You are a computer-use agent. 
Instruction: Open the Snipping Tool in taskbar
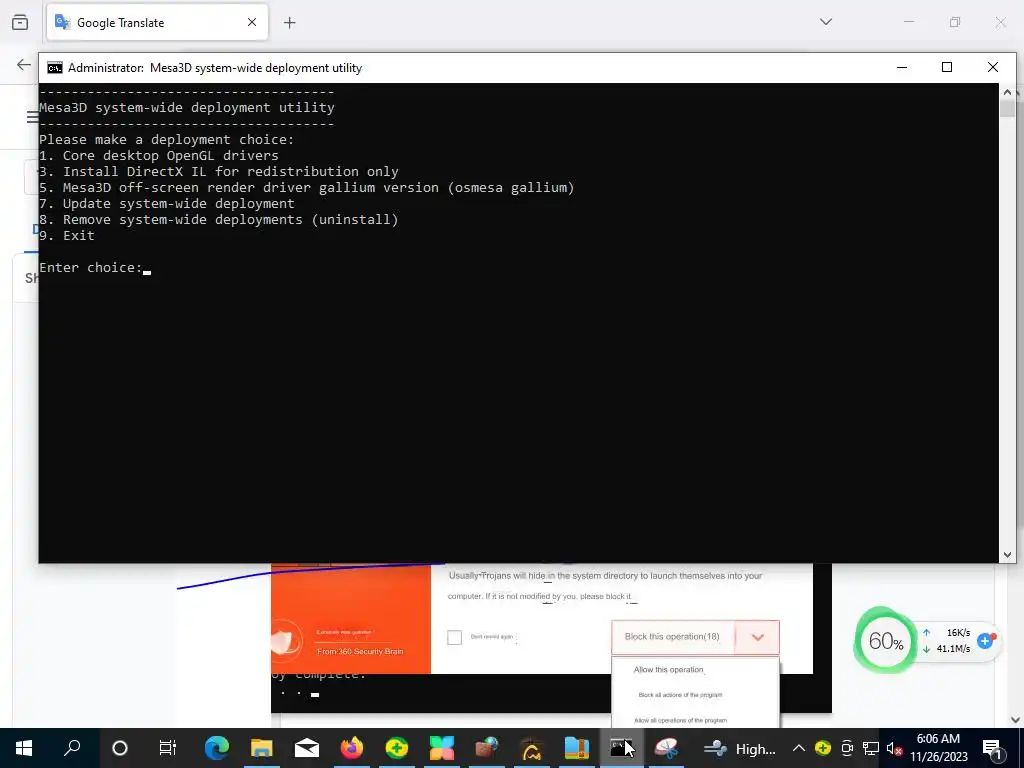click(667, 748)
